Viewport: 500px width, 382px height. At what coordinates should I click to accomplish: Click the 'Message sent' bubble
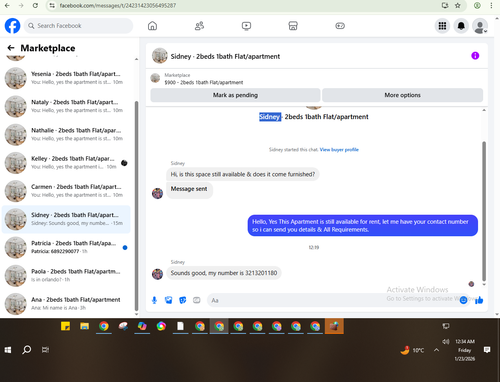(189, 189)
